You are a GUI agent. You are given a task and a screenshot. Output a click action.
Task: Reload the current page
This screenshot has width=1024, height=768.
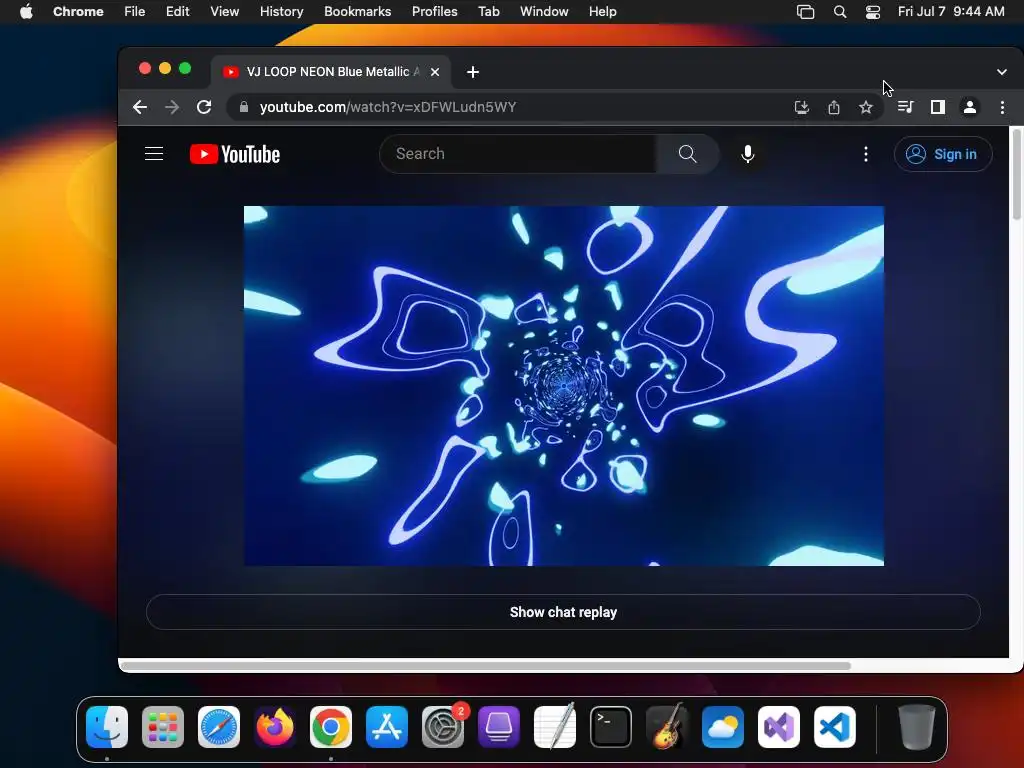204,107
